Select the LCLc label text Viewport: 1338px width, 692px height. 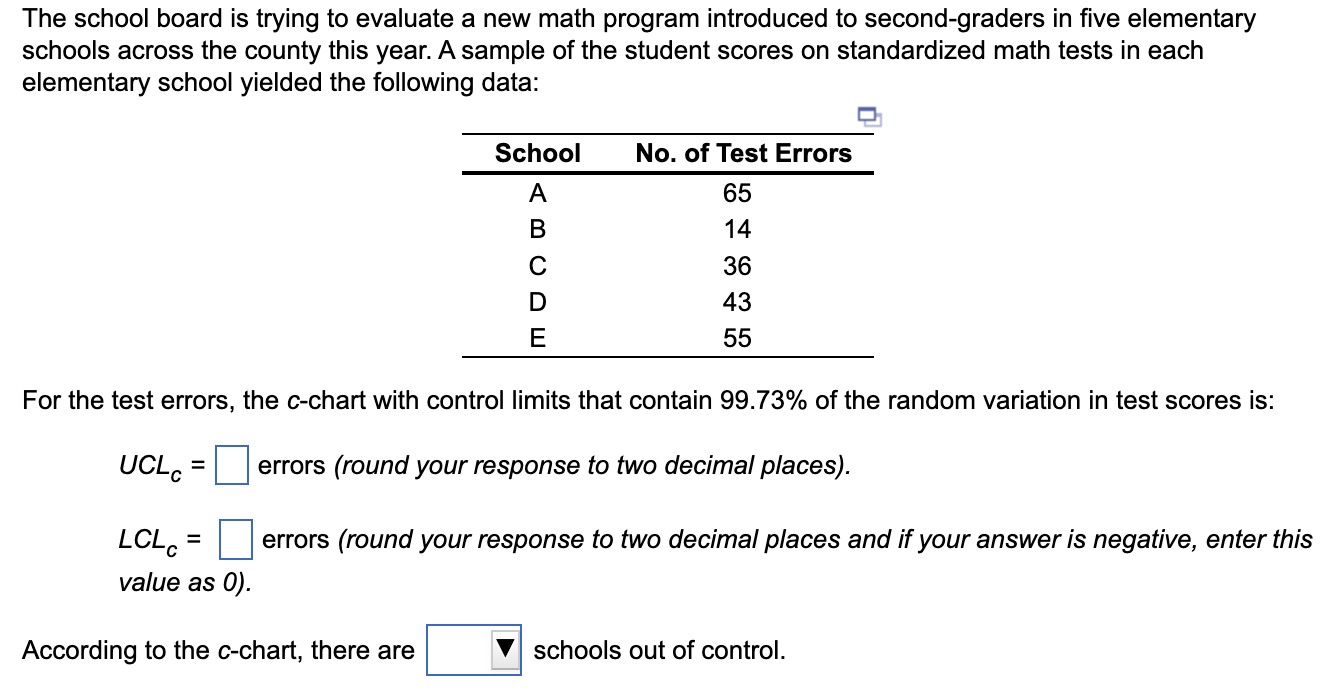[148, 540]
